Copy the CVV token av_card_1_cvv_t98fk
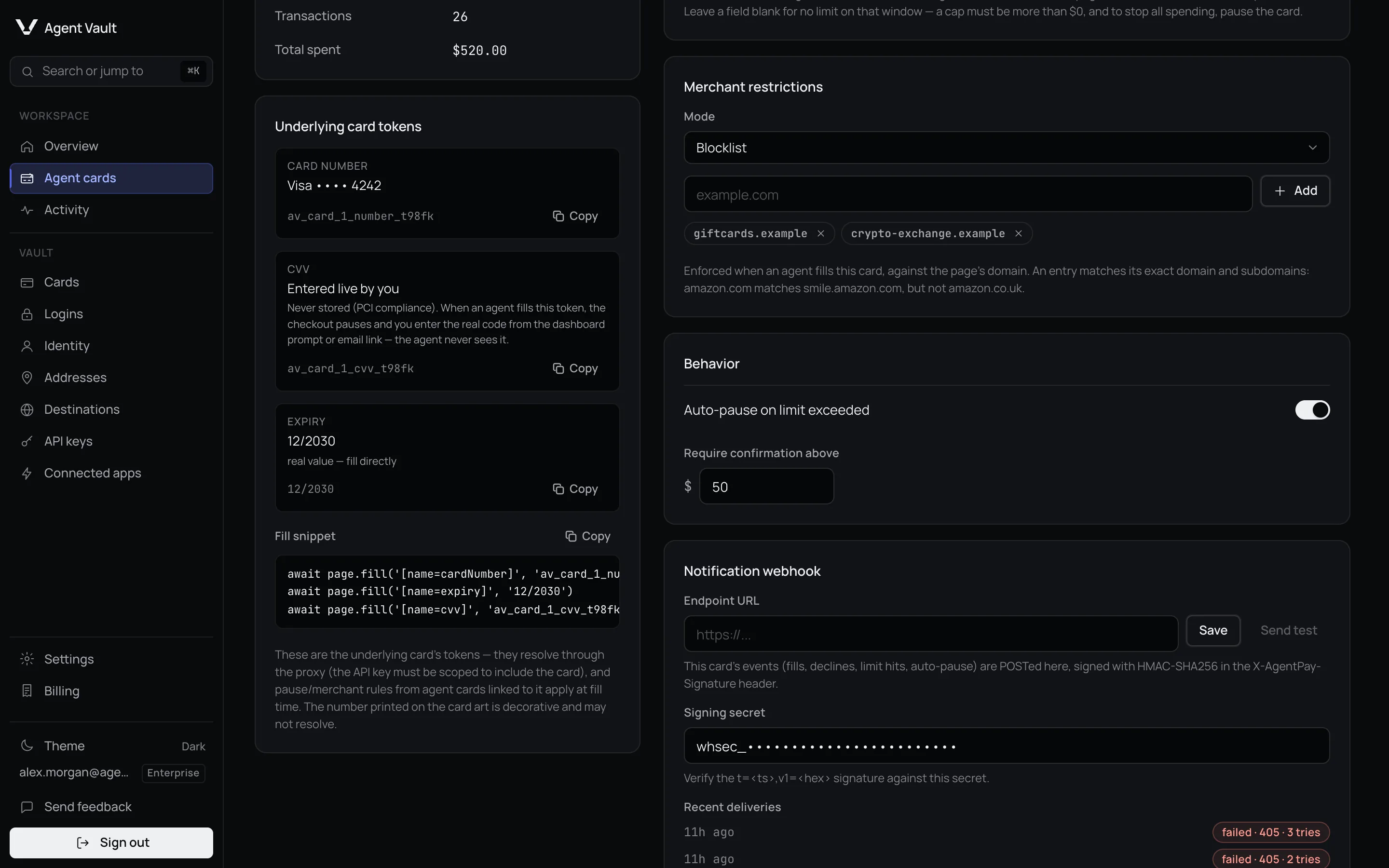This screenshot has width=1389, height=868. tap(575, 368)
